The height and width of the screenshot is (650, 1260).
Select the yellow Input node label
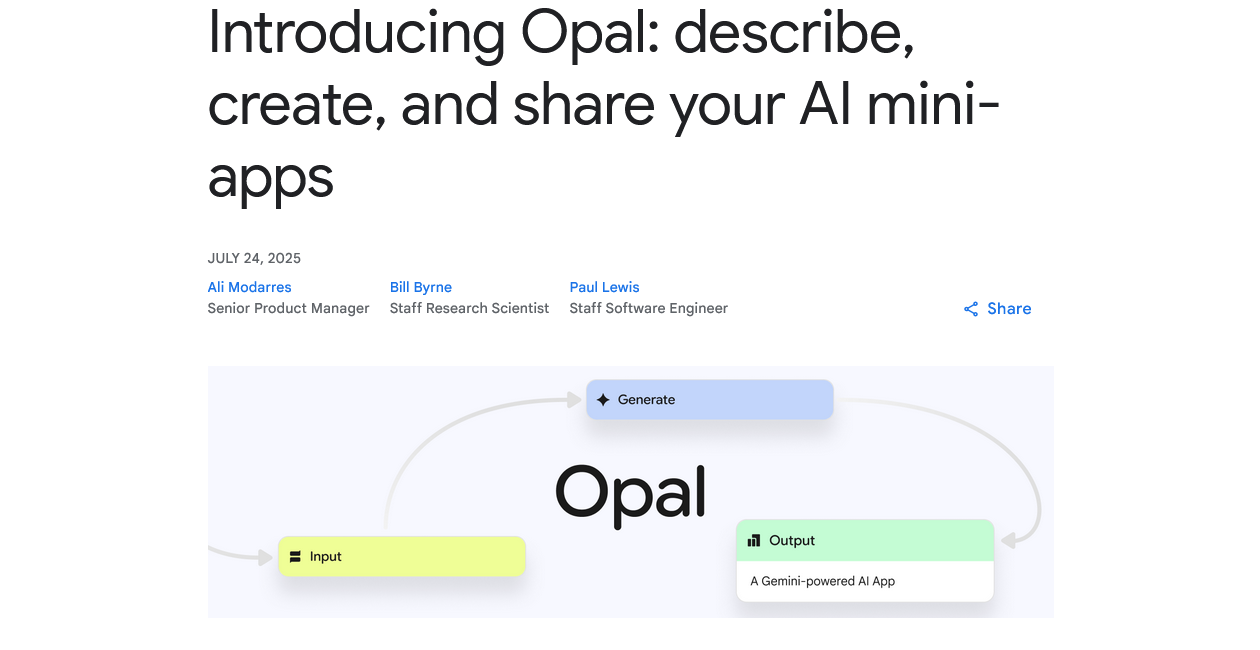pyautogui.click(x=326, y=557)
